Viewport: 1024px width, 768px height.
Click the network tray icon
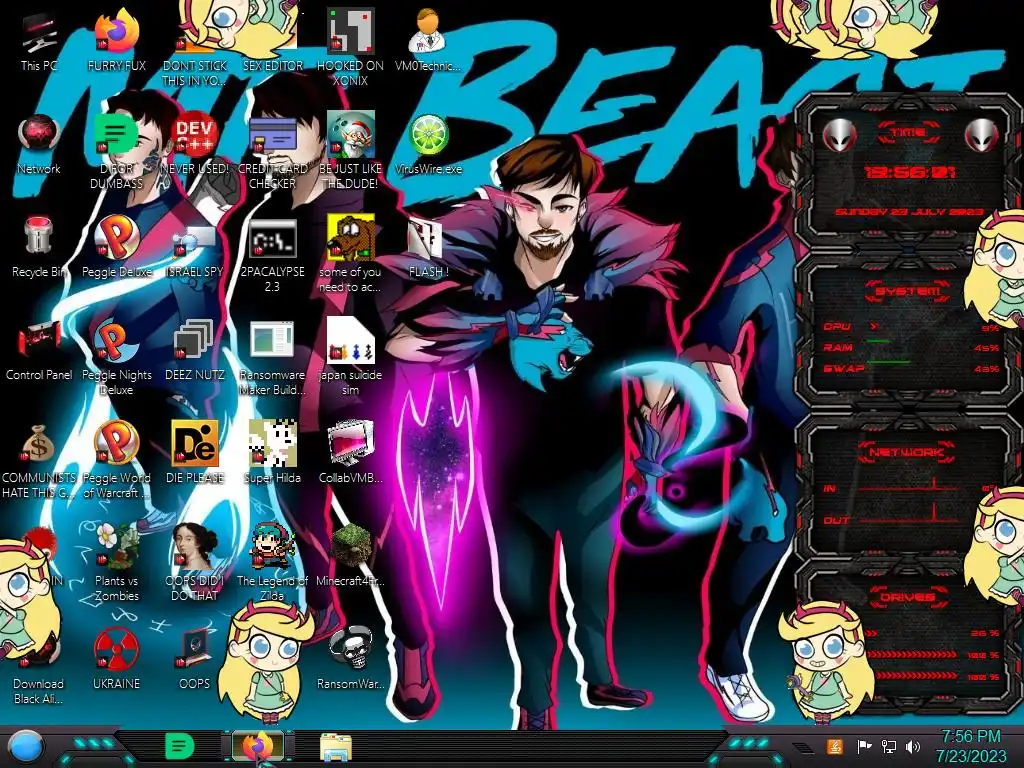[889, 746]
